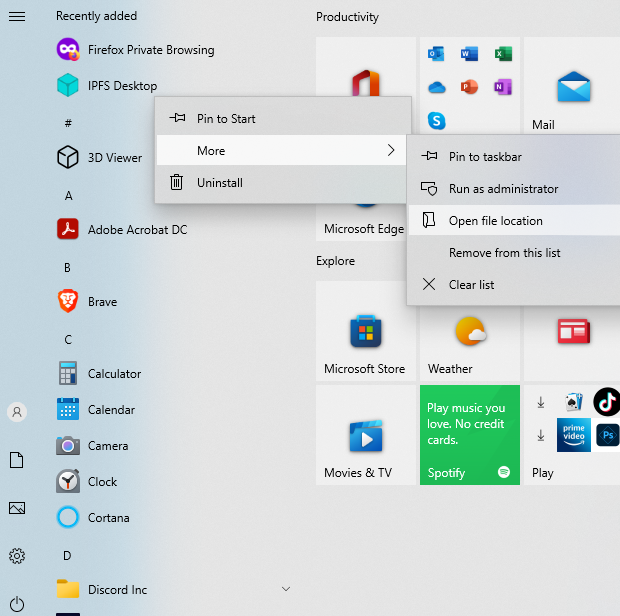Select Pin to taskbar
Screen dimensions: 620x616
click(x=514, y=157)
